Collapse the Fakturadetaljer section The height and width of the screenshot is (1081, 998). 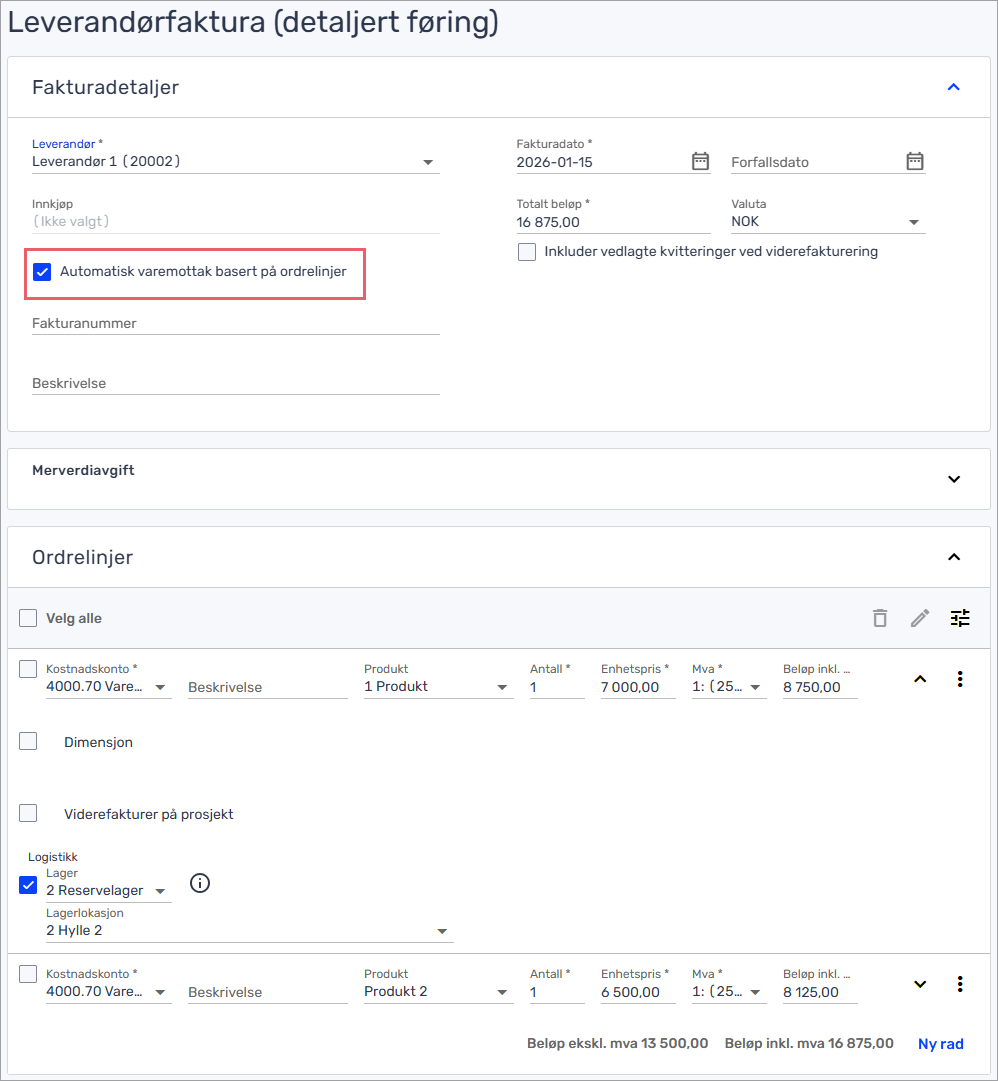click(x=953, y=87)
